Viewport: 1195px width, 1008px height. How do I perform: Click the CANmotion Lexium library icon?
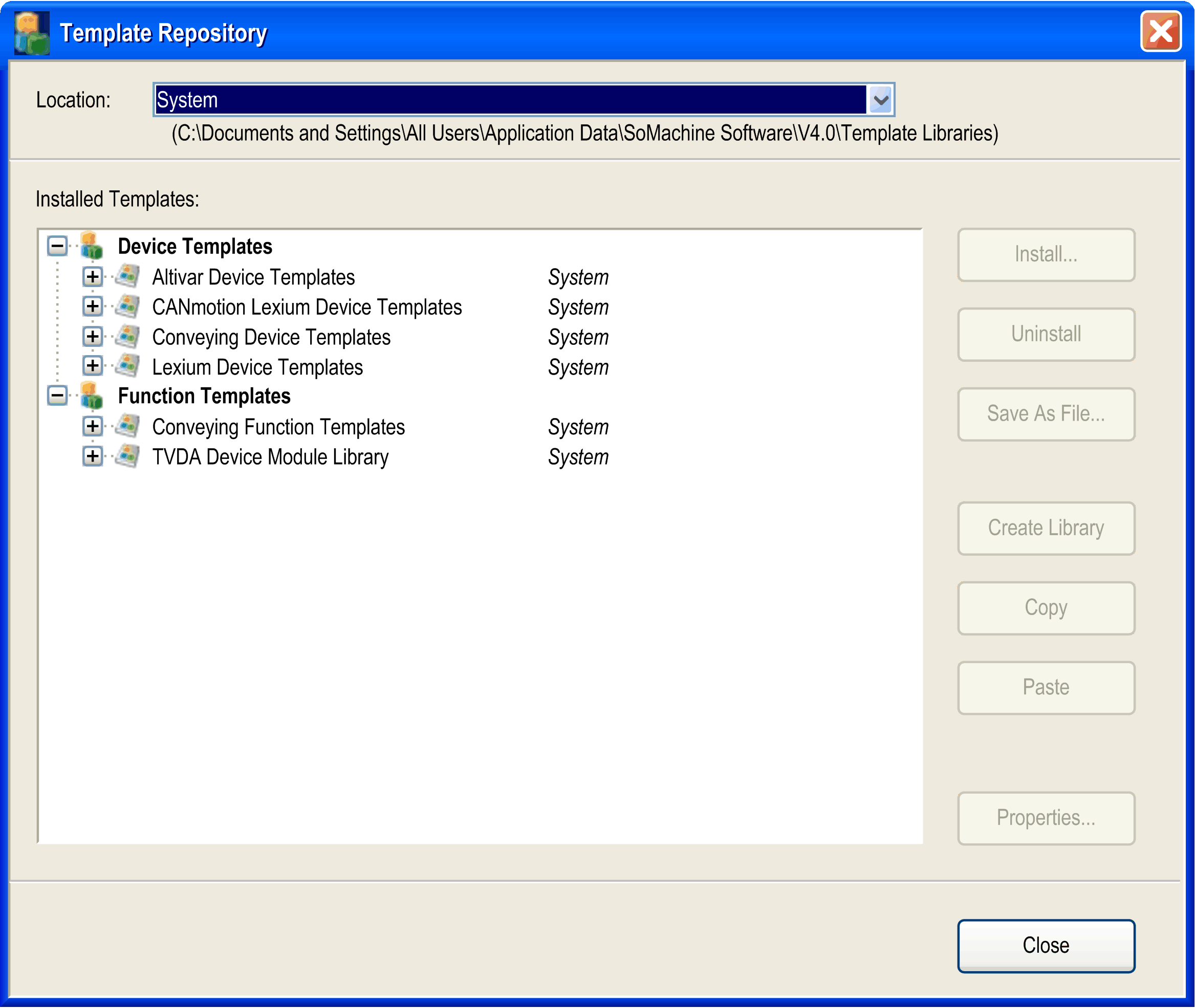pos(127,307)
